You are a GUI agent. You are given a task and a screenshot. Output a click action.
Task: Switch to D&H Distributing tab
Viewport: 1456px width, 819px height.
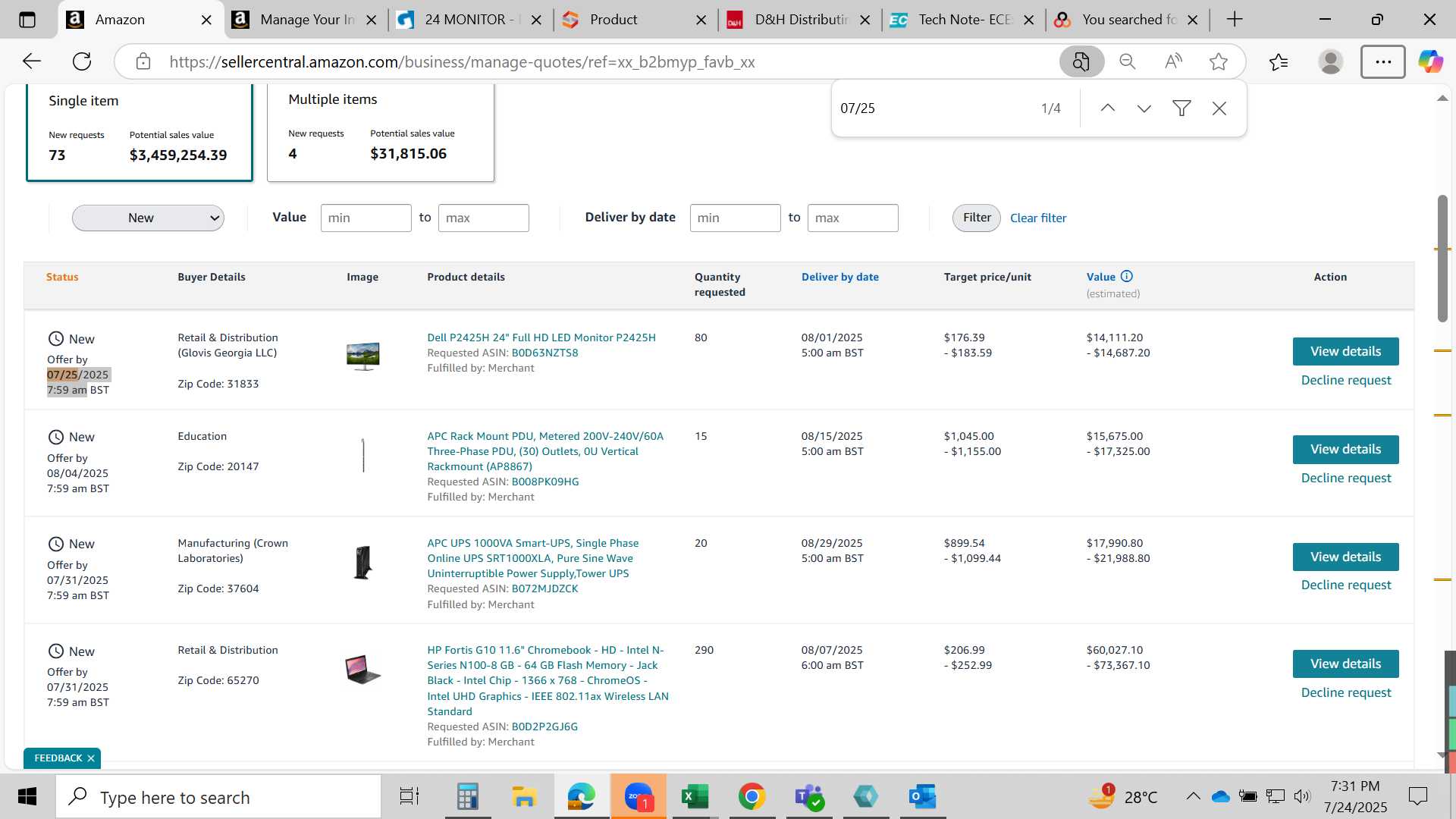tap(799, 20)
